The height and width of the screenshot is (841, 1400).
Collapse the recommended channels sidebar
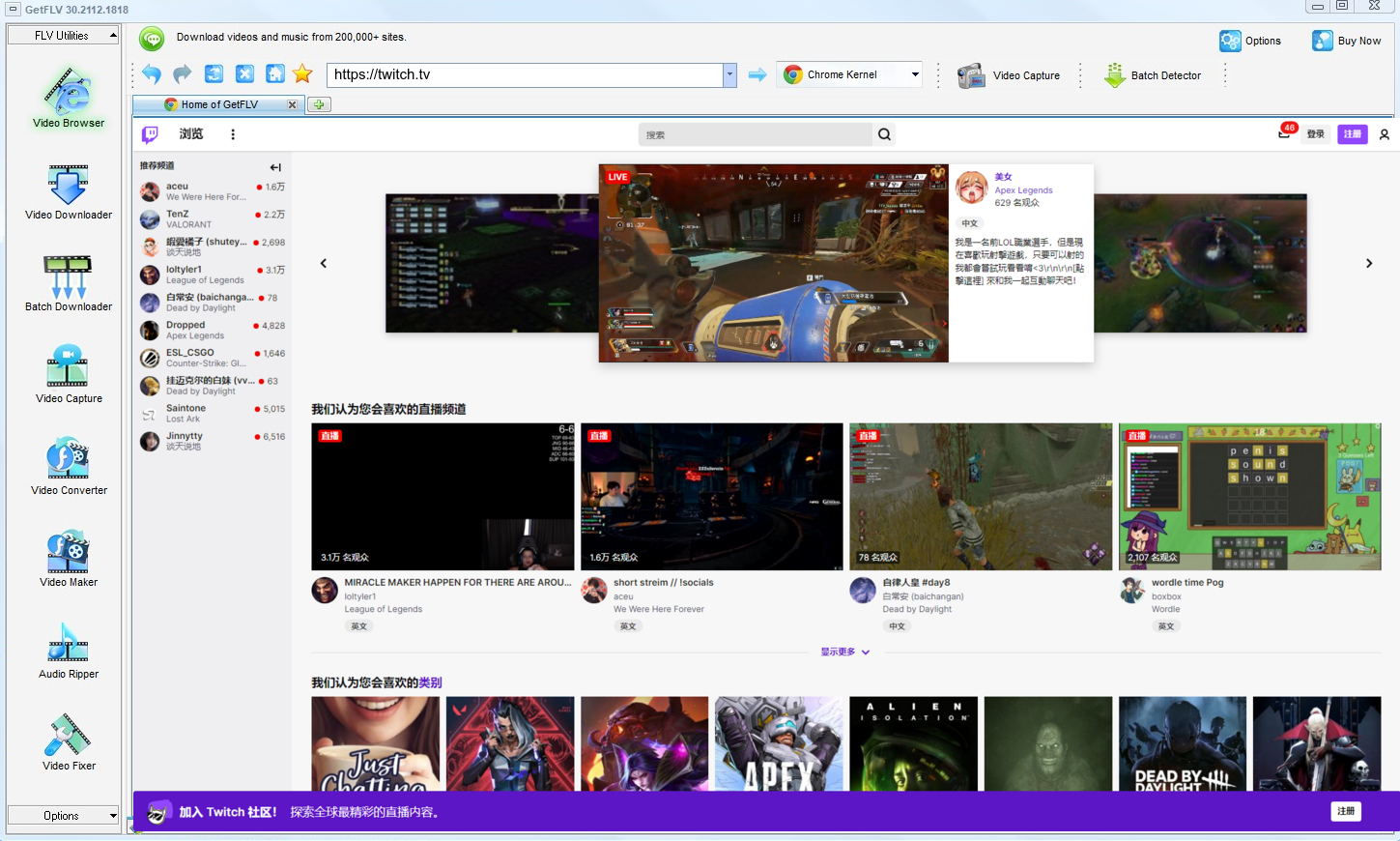(275, 167)
